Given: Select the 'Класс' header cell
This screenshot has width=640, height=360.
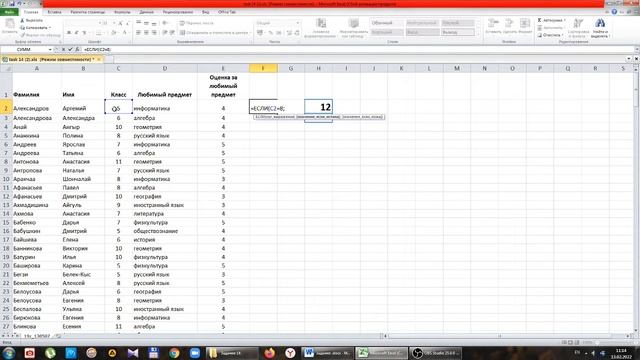Looking at the screenshot, I should tap(118, 85).
